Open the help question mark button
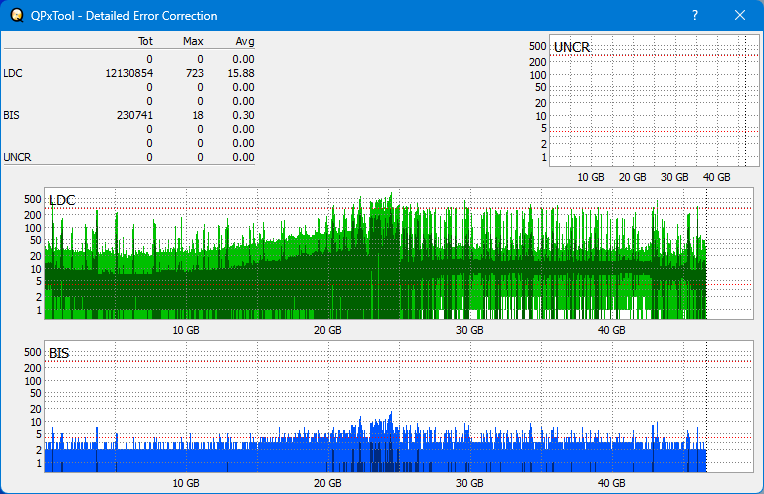 click(x=695, y=16)
